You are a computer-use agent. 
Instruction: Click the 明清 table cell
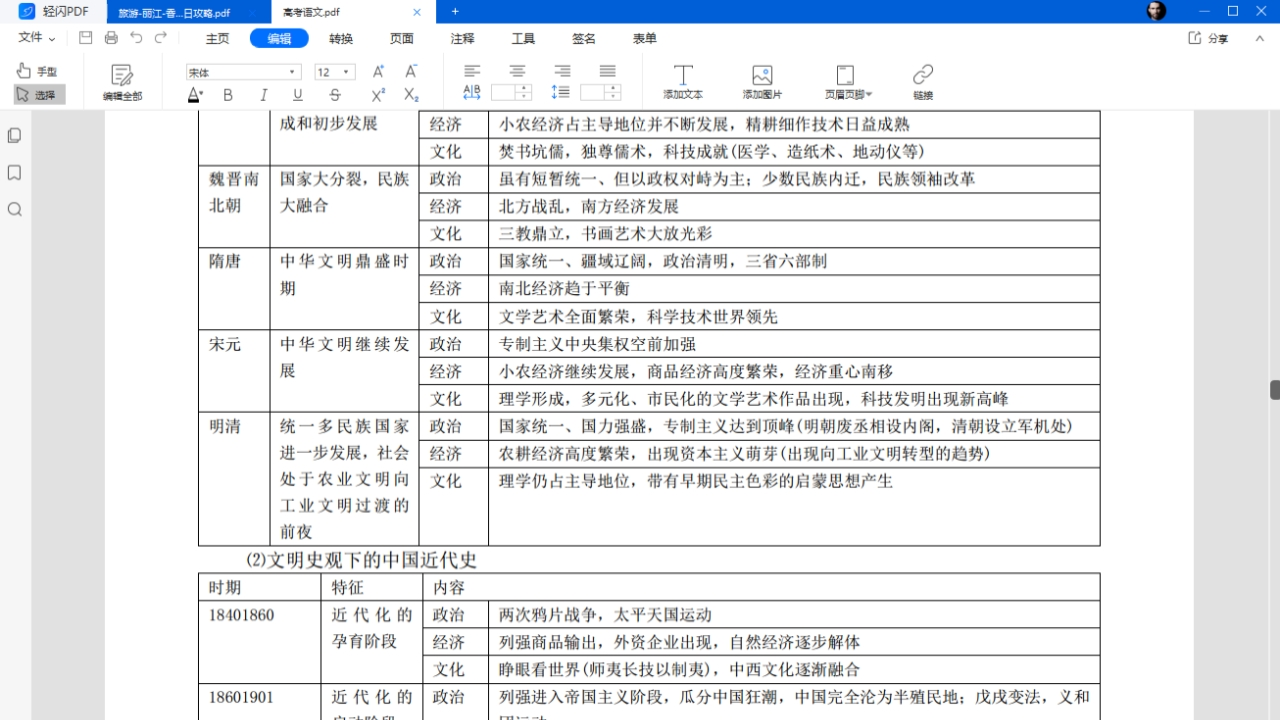point(234,479)
